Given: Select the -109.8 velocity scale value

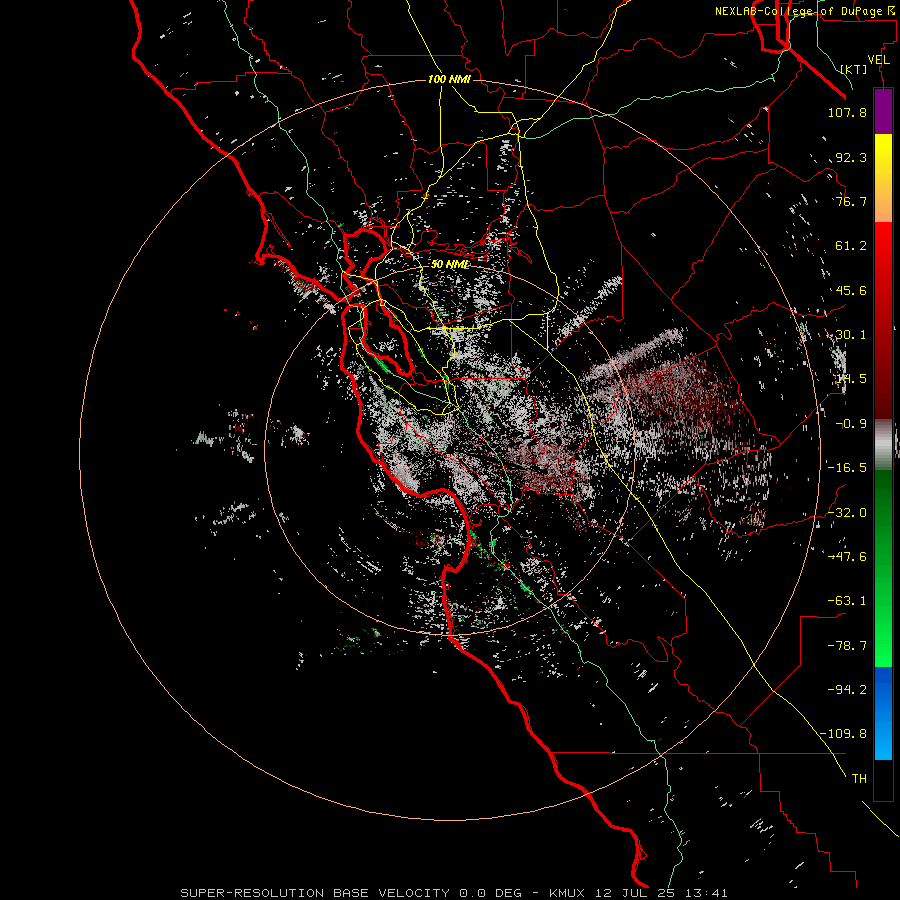Looking at the screenshot, I should coord(843,734).
